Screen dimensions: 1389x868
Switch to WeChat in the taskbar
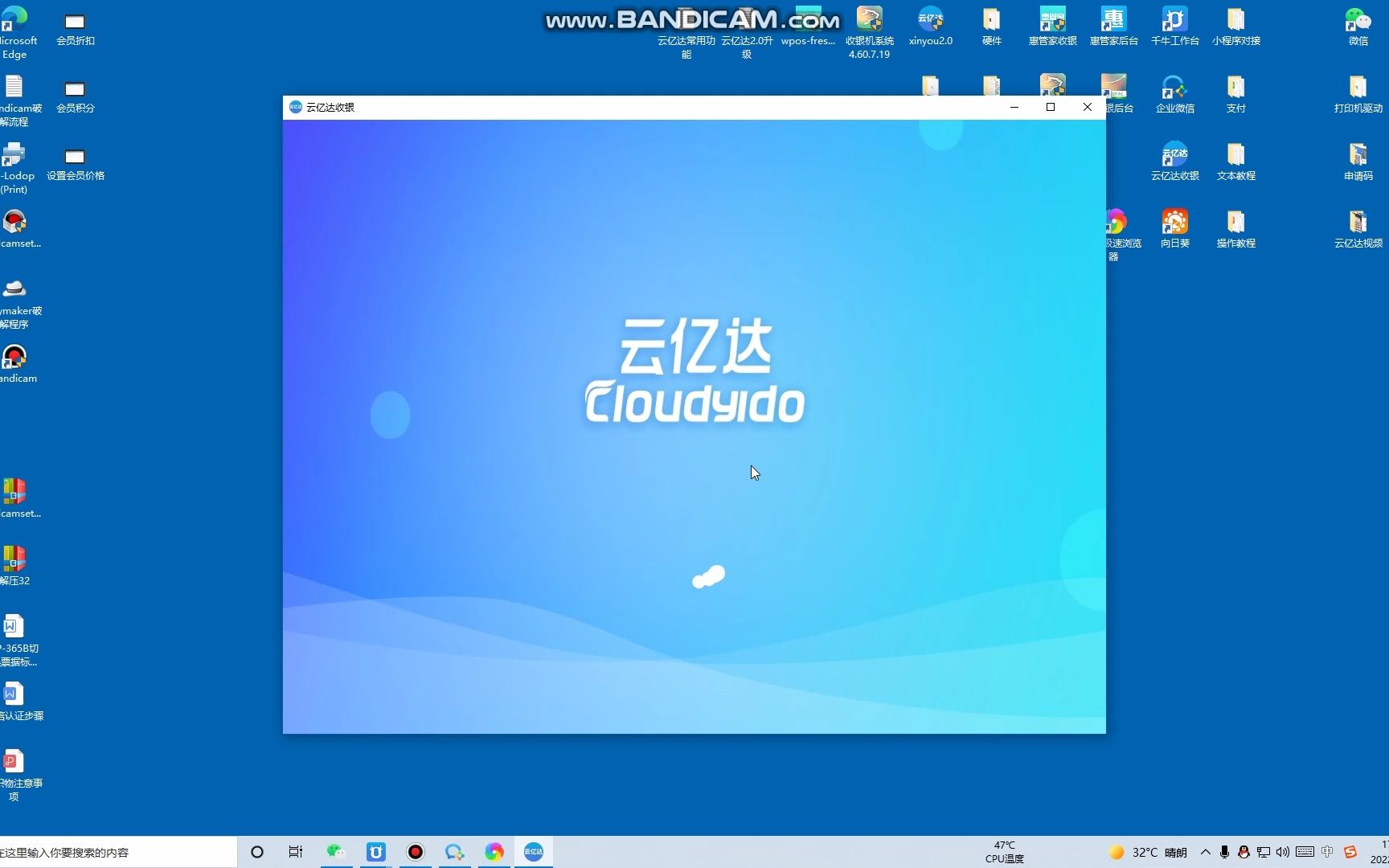click(336, 852)
